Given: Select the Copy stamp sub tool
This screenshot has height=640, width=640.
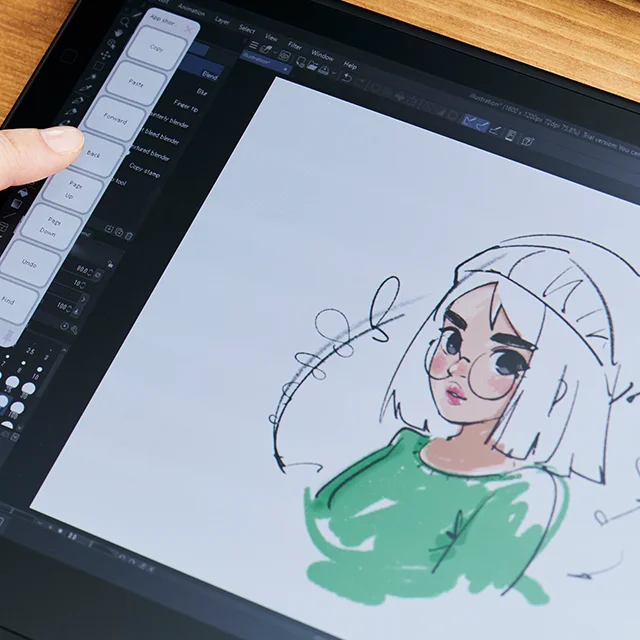Looking at the screenshot, I should pos(144,170).
